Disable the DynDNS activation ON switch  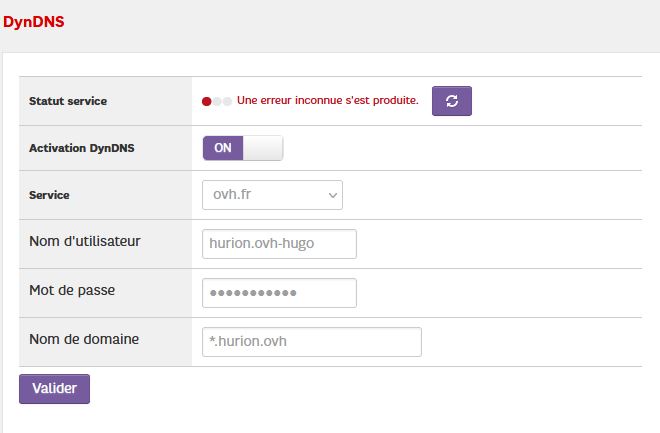click(x=243, y=148)
